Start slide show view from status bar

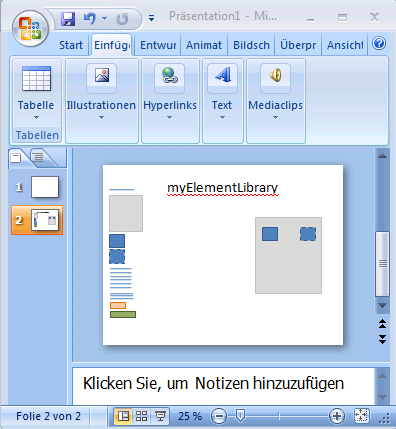(x=160, y=416)
